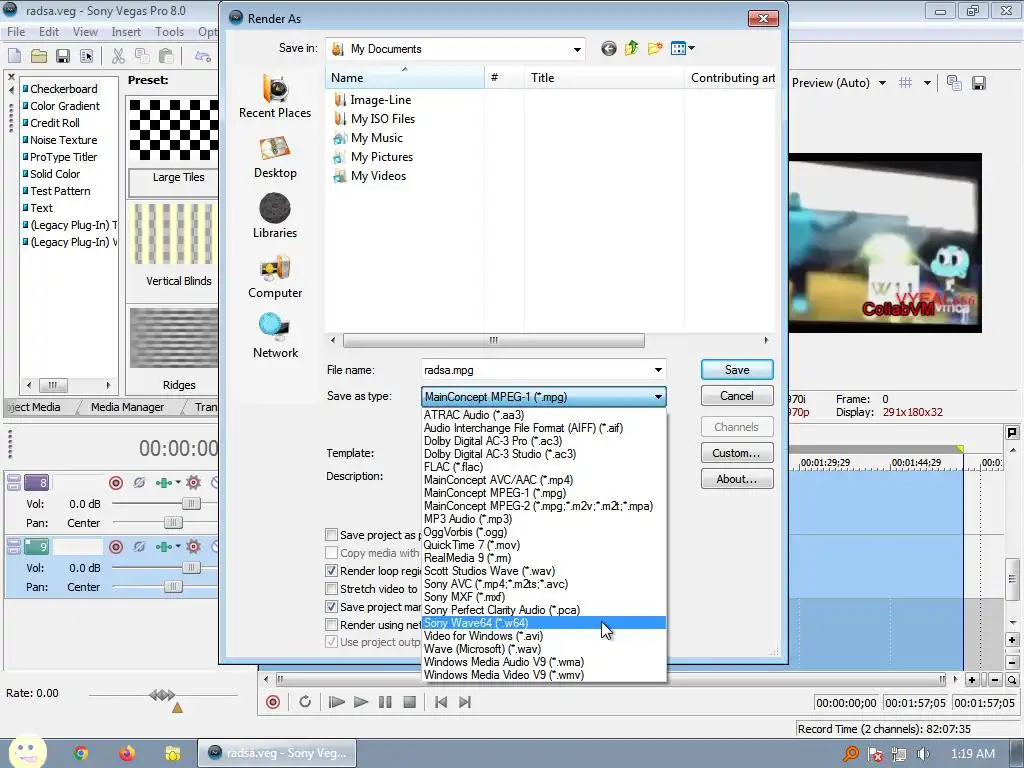Toggle Loop Playback in transport bar
Image resolution: width=1024 pixels, height=768 pixels.
pyautogui.click(x=305, y=702)
